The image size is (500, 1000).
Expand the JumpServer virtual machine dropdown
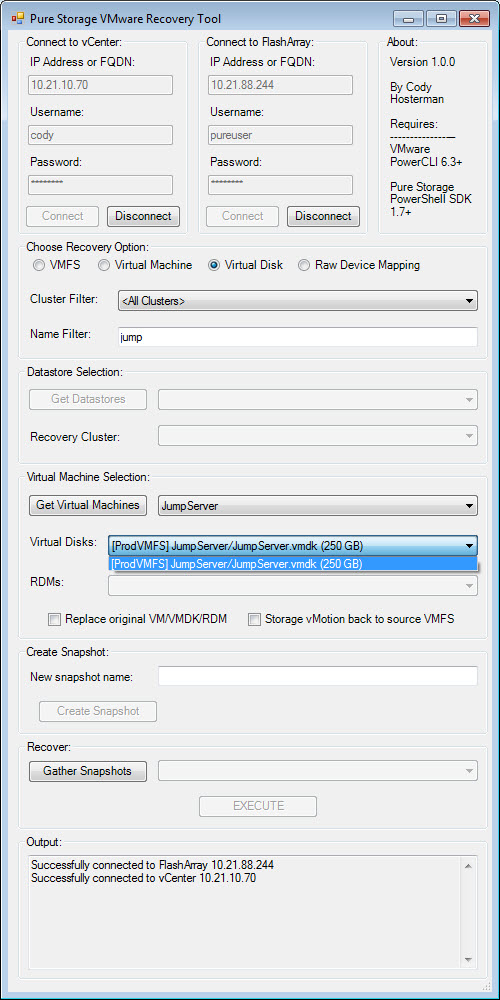318,506
